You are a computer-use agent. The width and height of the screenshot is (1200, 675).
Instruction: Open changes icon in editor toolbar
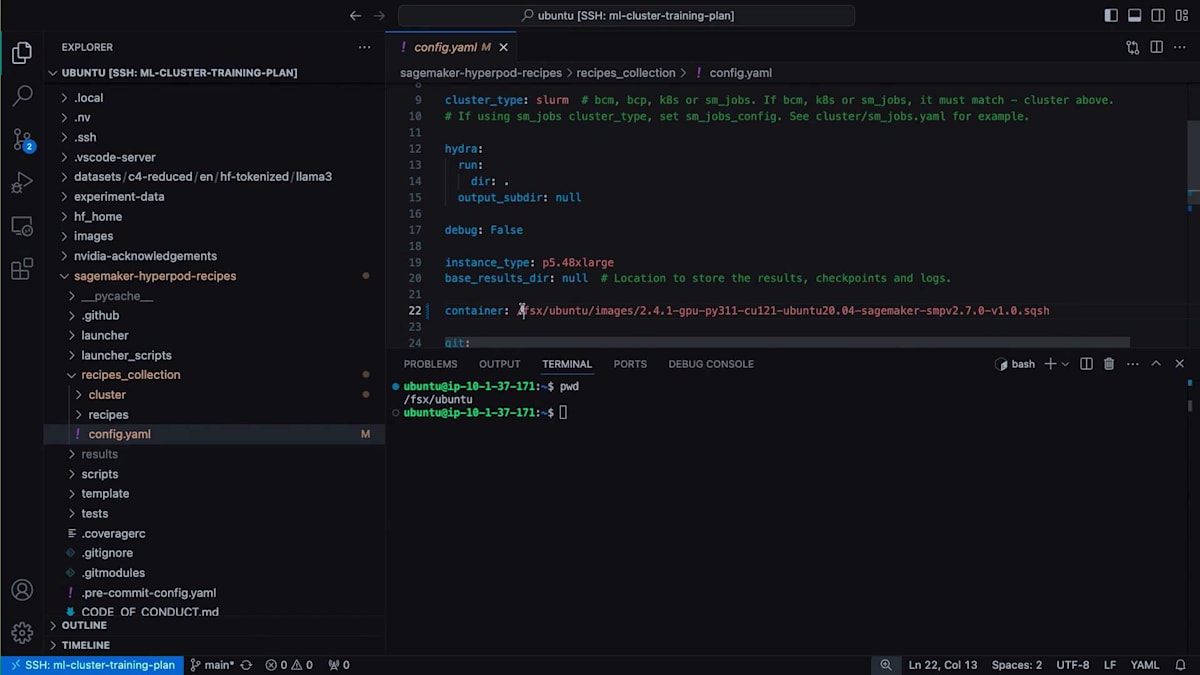1133,47
